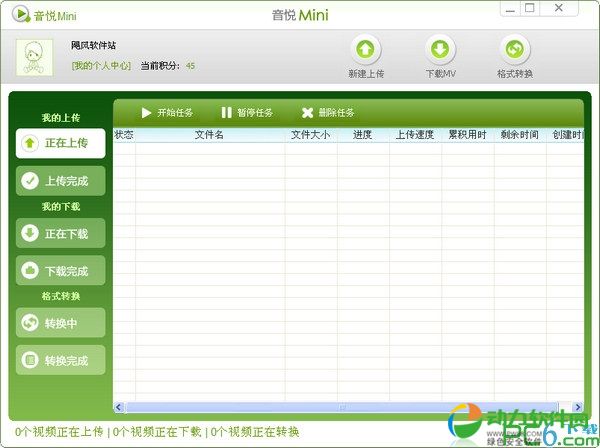Click the 新建上传 upload icon
The image size is (600, 448).
366,50
